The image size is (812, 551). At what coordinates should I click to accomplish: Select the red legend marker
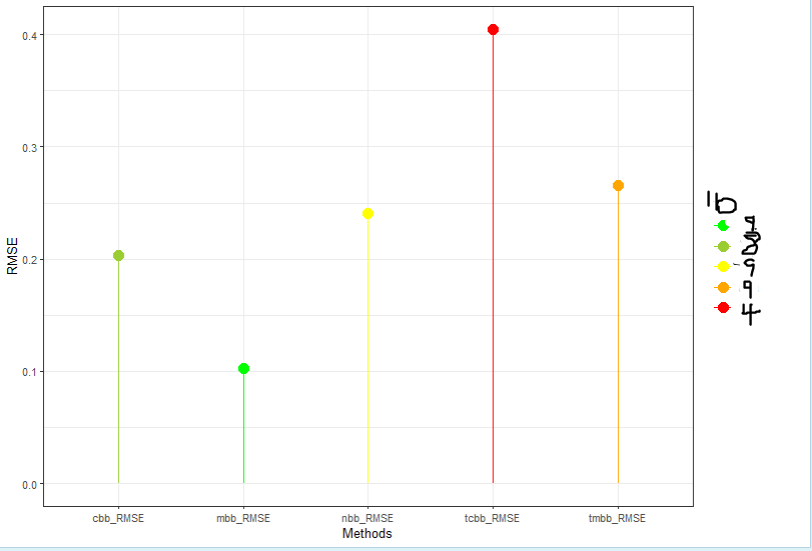[x=722, y=308]
